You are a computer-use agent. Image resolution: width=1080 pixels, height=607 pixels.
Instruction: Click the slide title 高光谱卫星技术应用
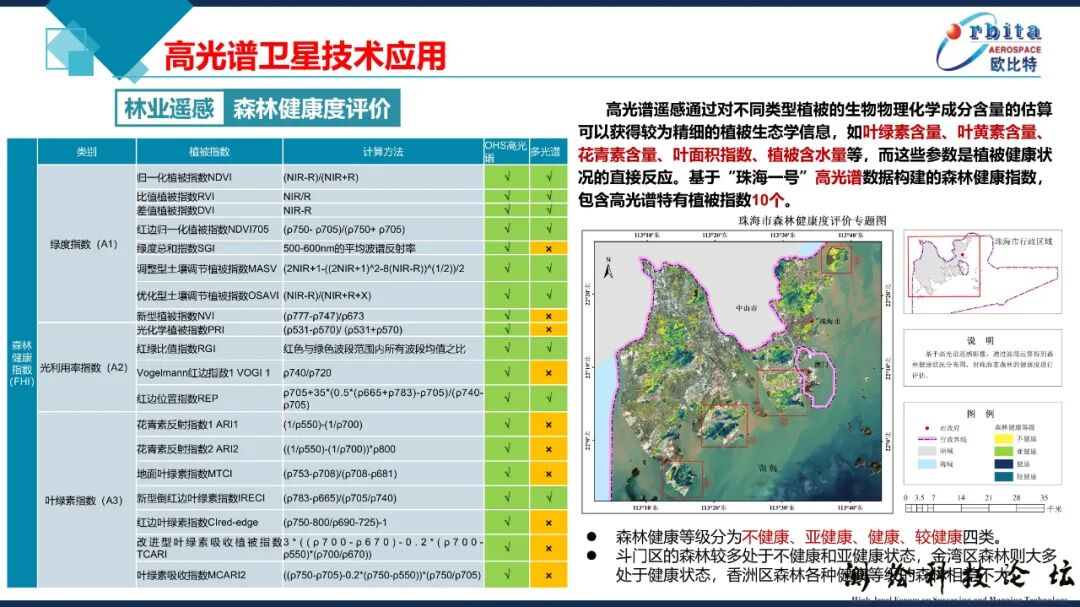305,56
